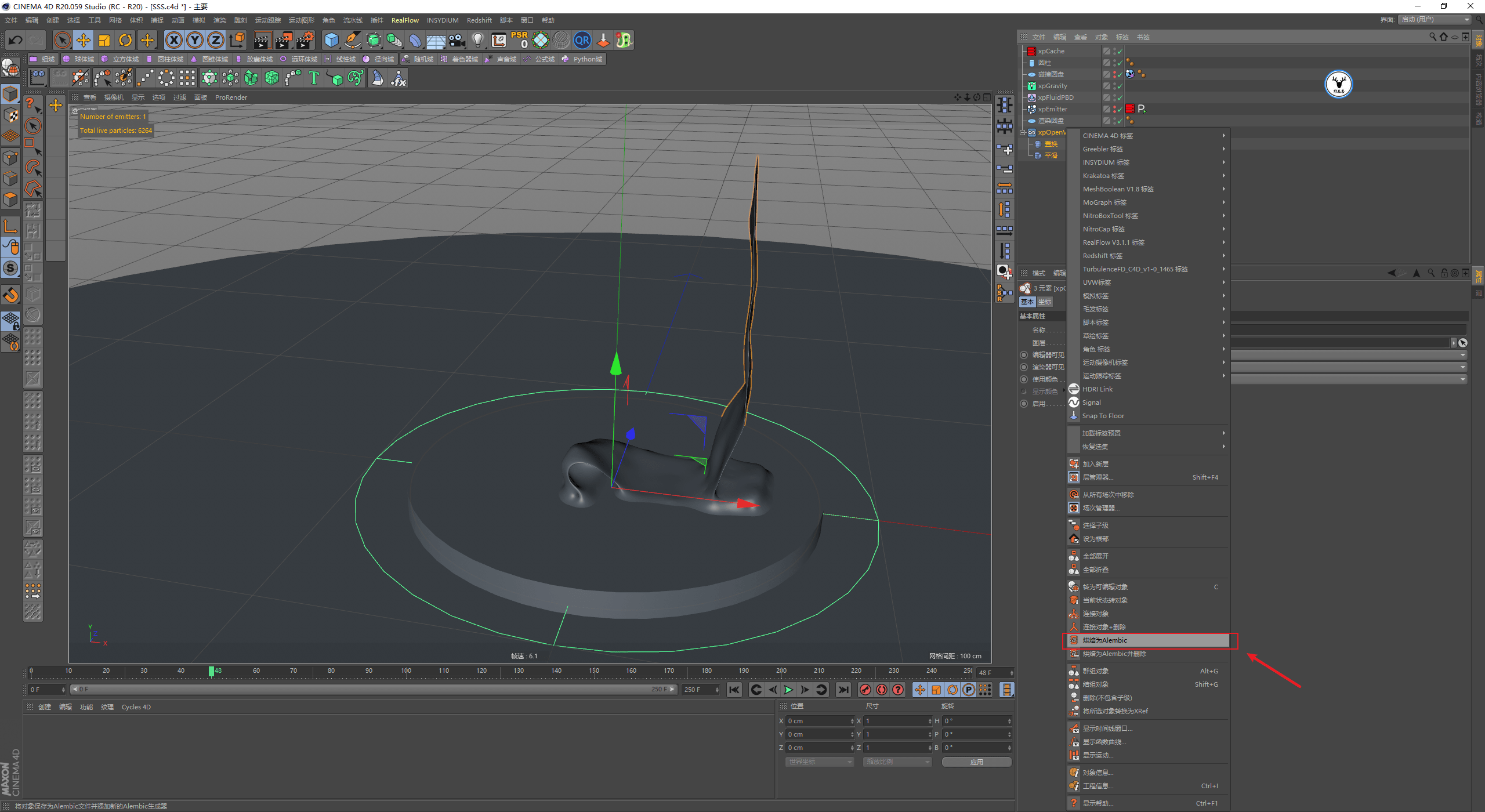Collapse the xpOpenVDB tree item
This screenshot has width=1485, height=812.
click(1023, 132)
